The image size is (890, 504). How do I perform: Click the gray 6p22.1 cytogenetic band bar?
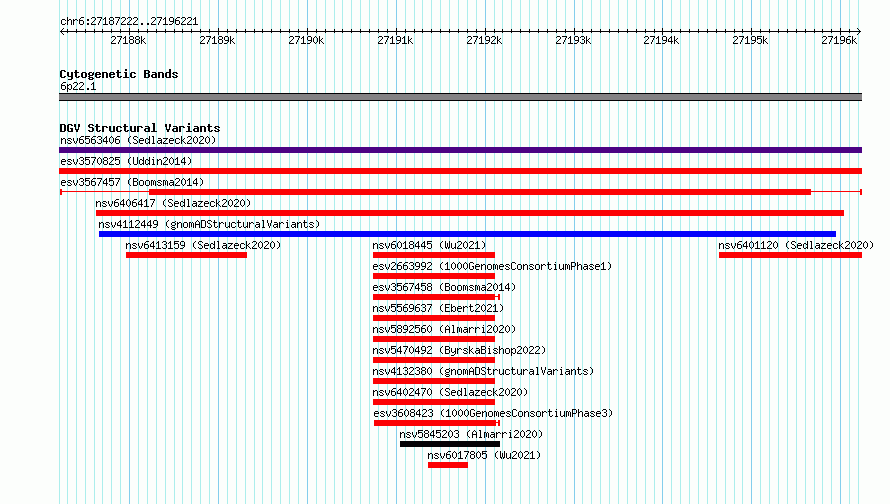click(460, 97)
